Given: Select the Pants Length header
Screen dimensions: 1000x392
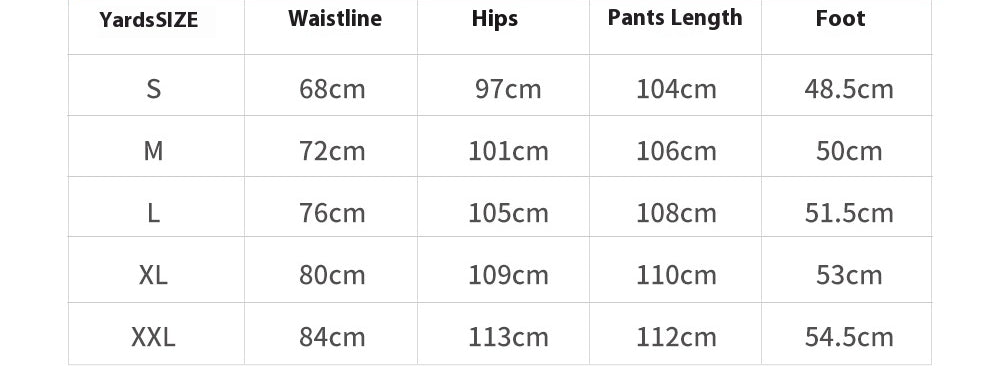Looking at the screenshot, I should pyautogui.click(x=675, y=18).
